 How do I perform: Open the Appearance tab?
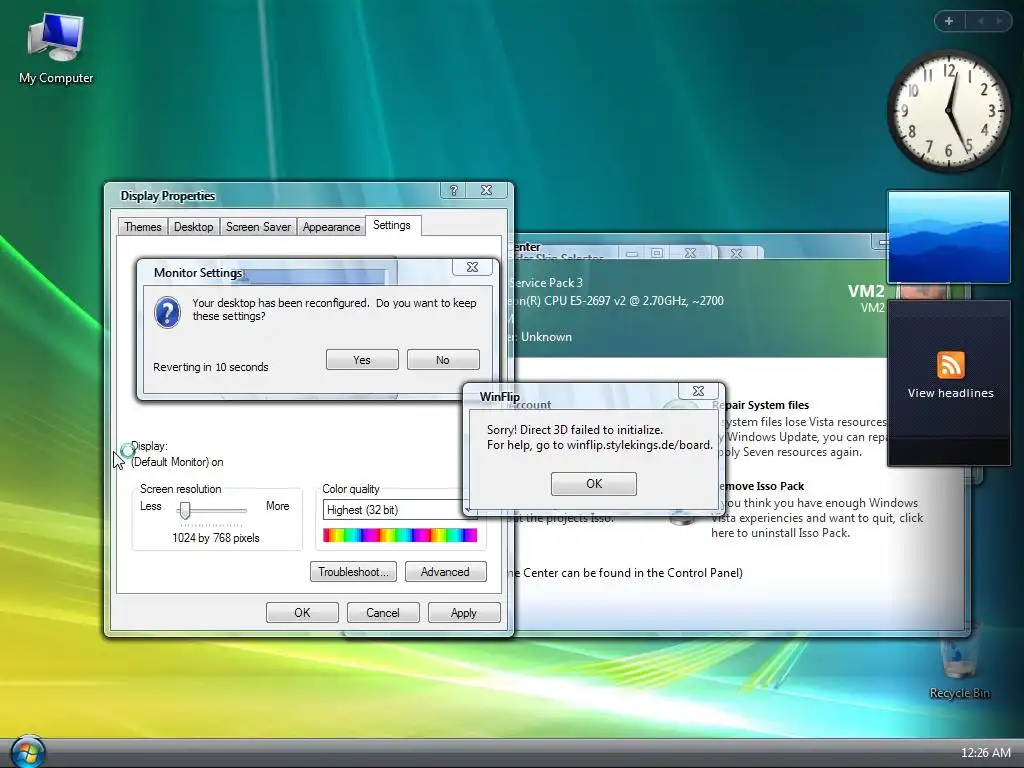click(x=331, y=227)
